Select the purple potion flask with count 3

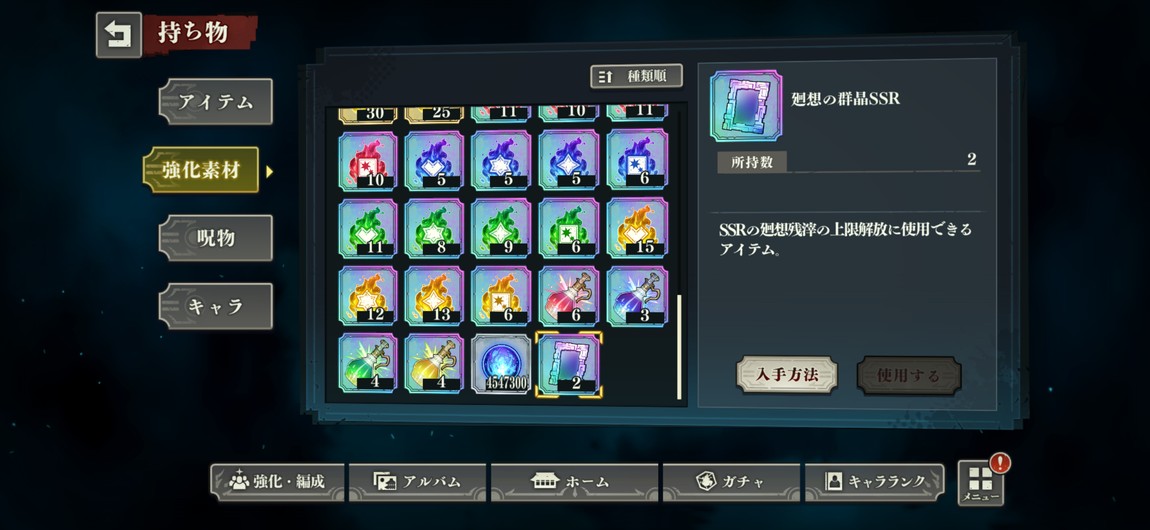[637, 296]
